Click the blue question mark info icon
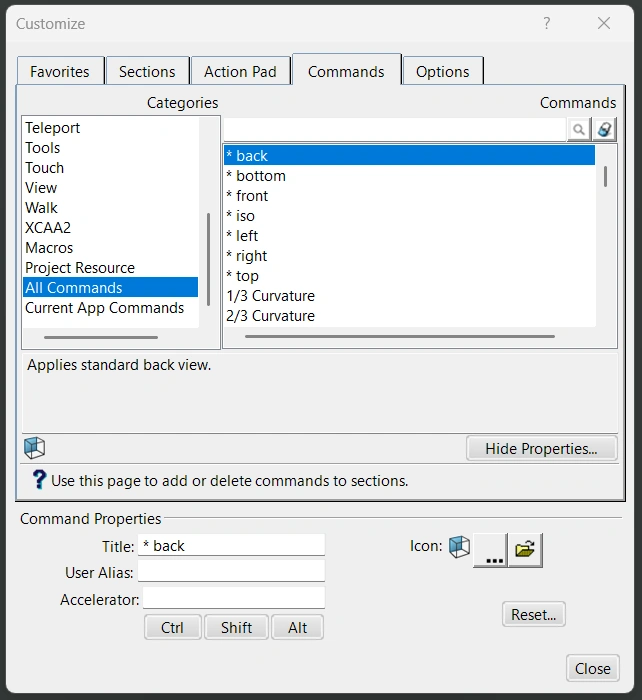 pyautogui.click(x=39, y=480)
